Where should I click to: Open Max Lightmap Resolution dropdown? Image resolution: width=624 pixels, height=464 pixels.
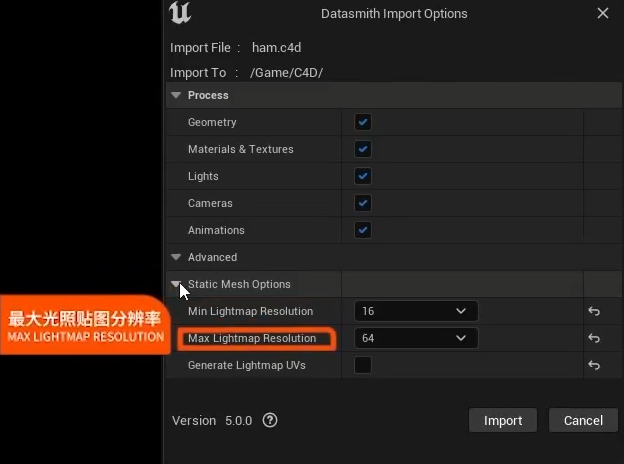(416, 338)
